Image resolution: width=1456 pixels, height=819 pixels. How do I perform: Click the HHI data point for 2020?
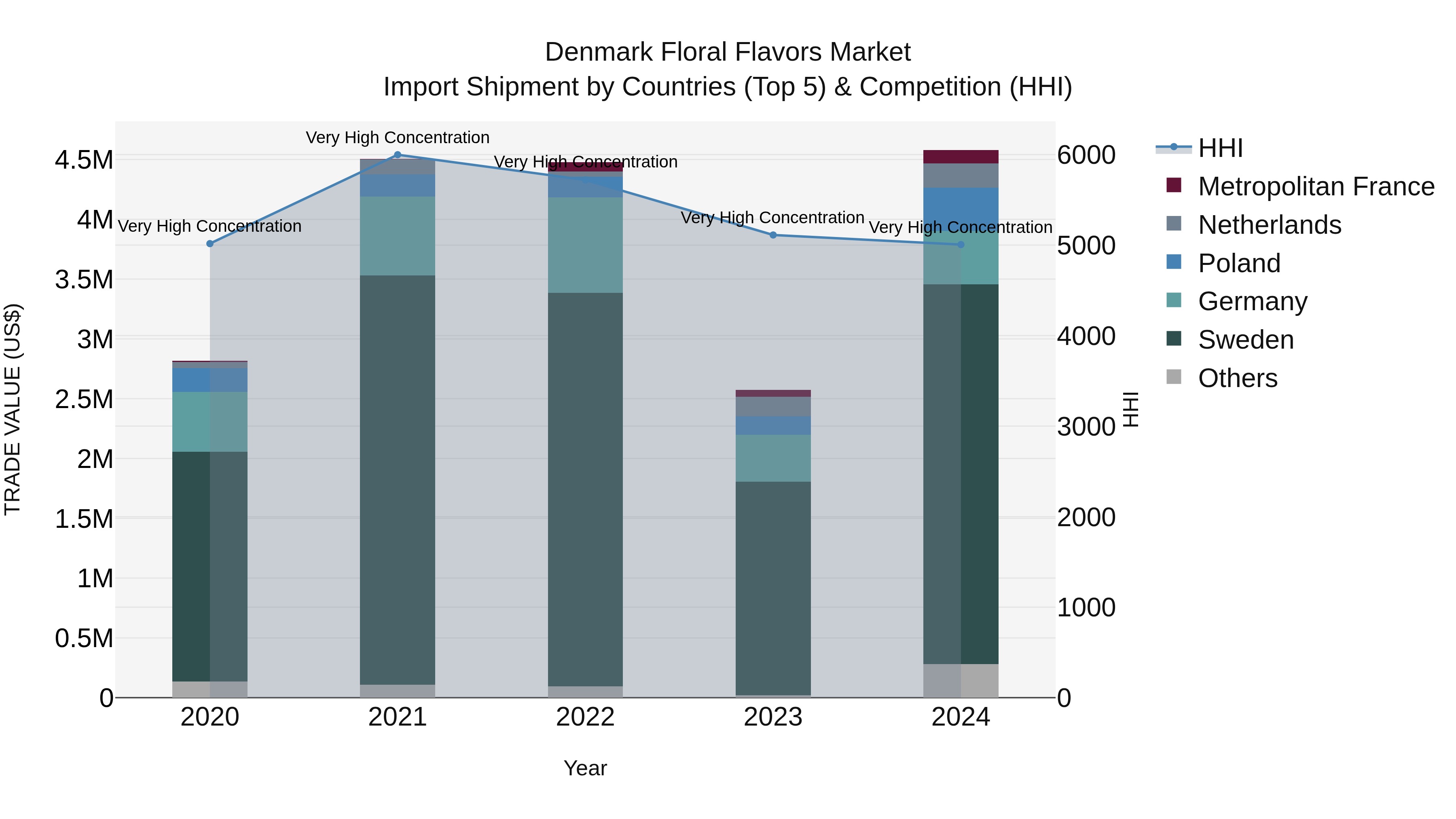click(x=210, y=243)
